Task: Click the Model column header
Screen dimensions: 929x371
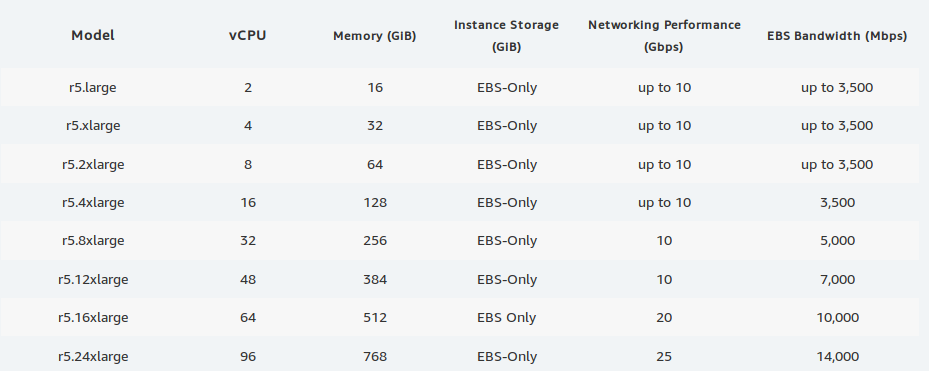Action: click(93, 36)
